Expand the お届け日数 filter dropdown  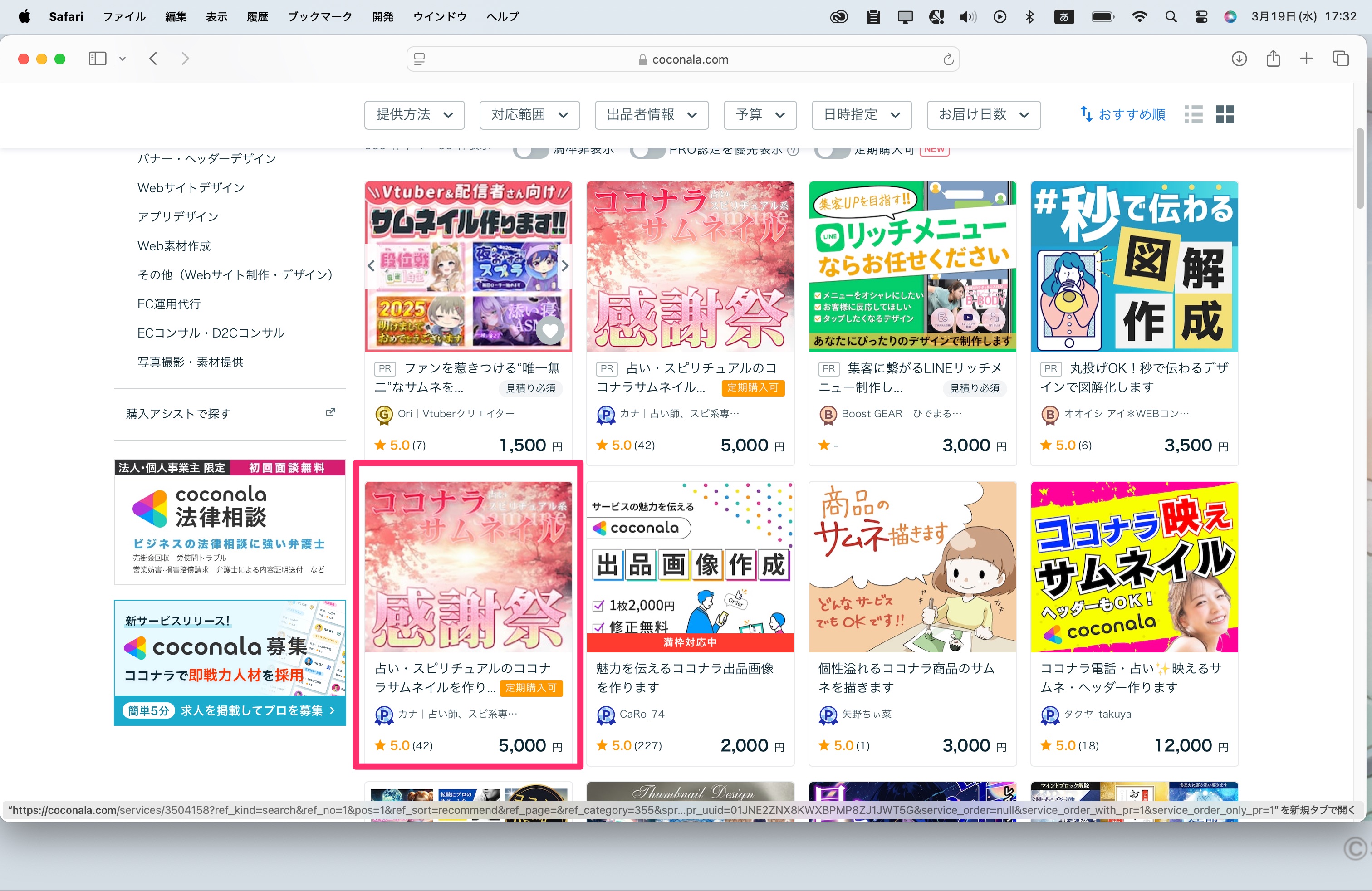pyautogui.click(x=984, y=115)
